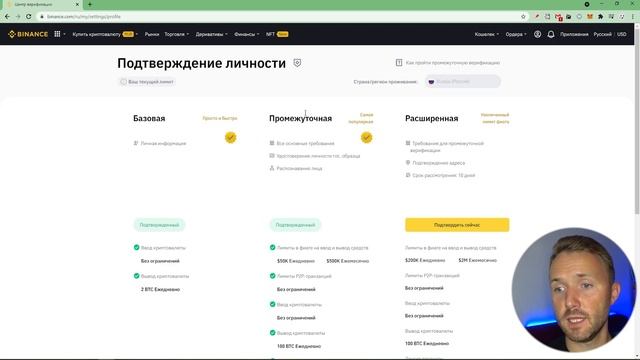Click the gold verified badge under Базовая

coord(231,138)
